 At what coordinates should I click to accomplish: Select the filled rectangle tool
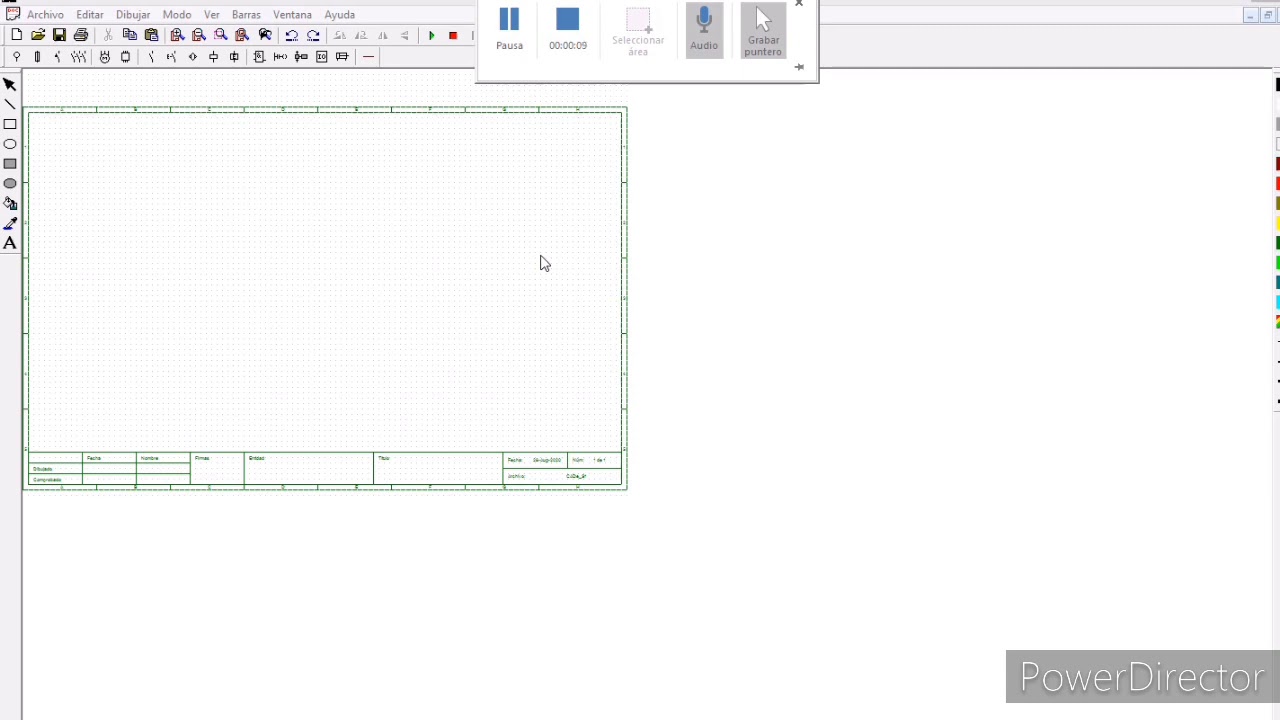point(10,164)
